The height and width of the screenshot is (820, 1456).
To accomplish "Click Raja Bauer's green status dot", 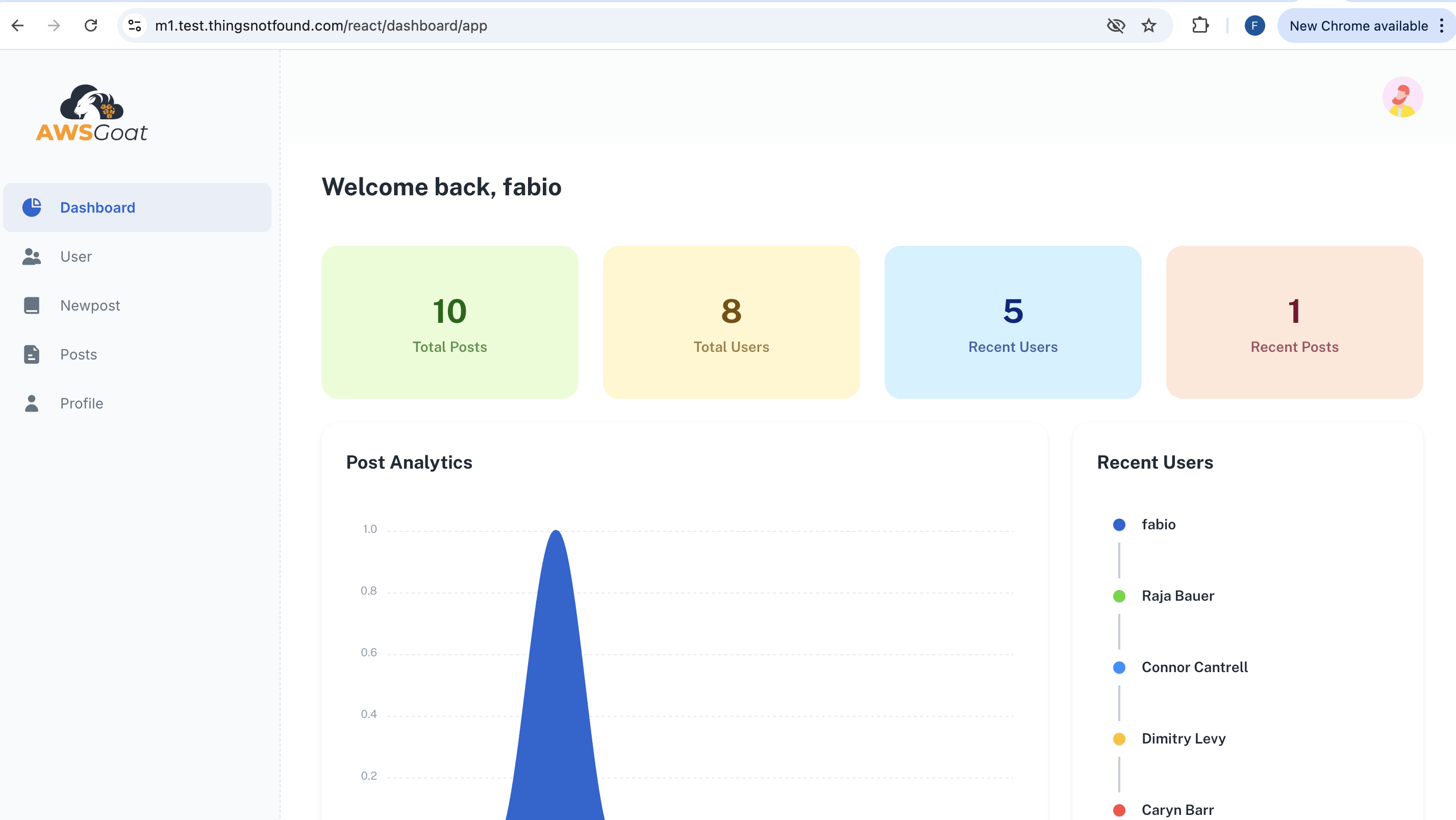I will coord(1119,596).
